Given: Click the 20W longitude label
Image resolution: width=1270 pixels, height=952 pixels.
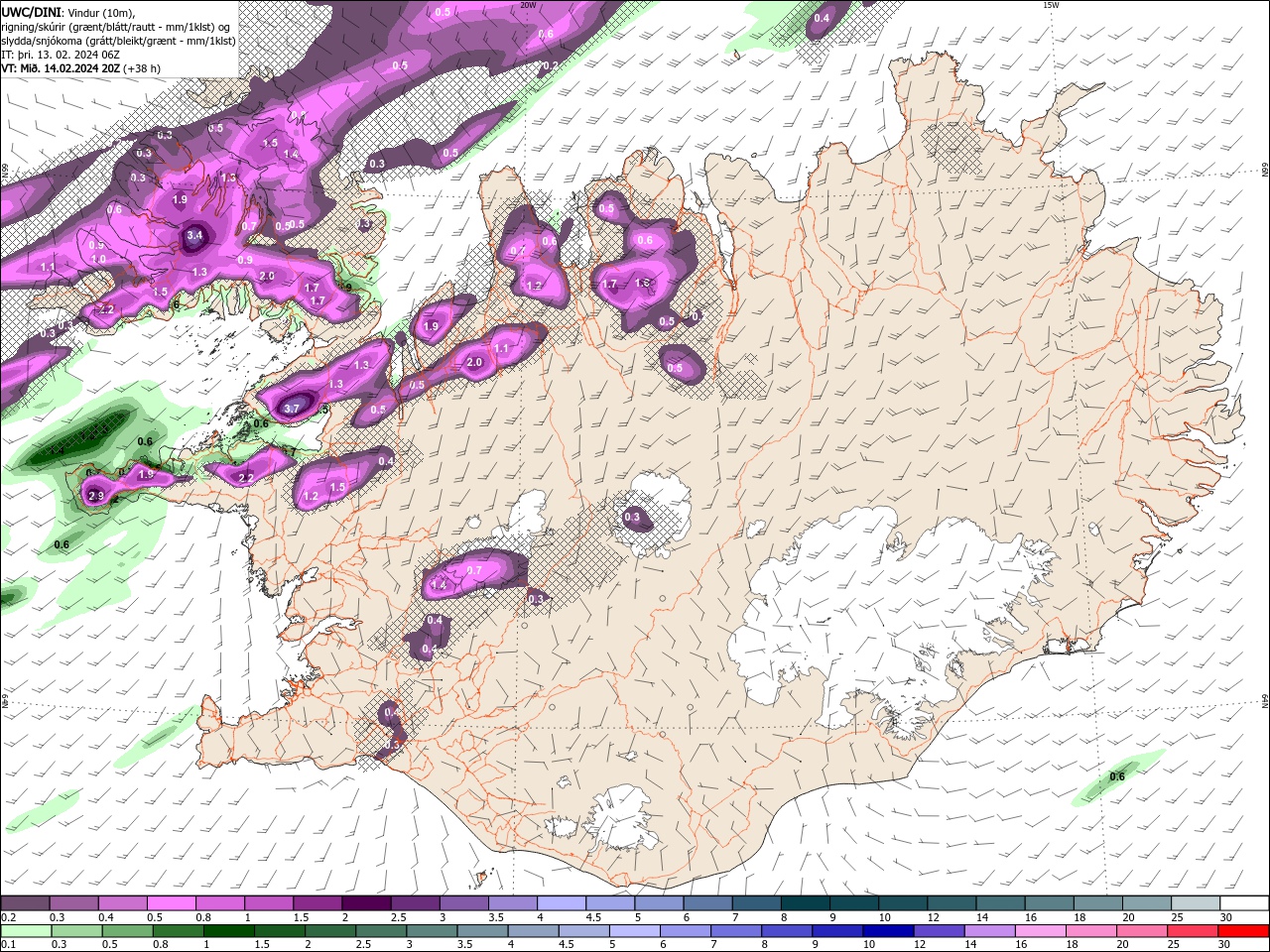Looking at the screenshot, I should point(528,5).
